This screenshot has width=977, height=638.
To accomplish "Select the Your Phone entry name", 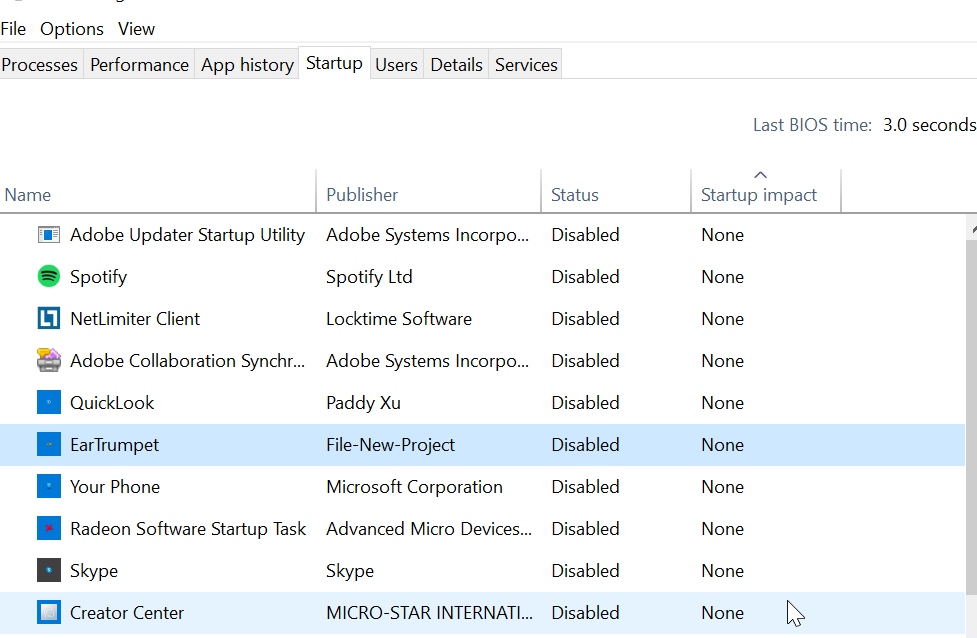I will pos(115,487).
